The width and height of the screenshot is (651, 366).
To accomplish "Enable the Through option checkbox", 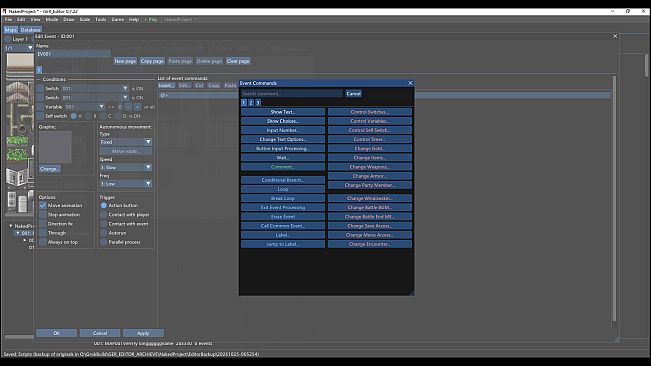I will [x=43, y=233].
